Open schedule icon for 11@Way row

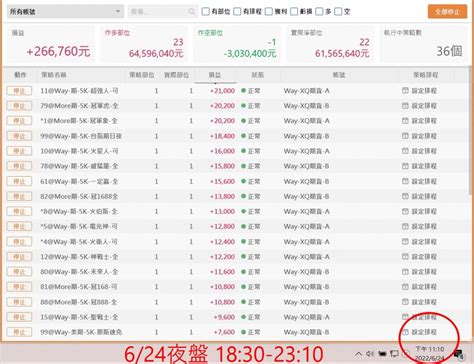pyautogui.click(x=405, y=90)
